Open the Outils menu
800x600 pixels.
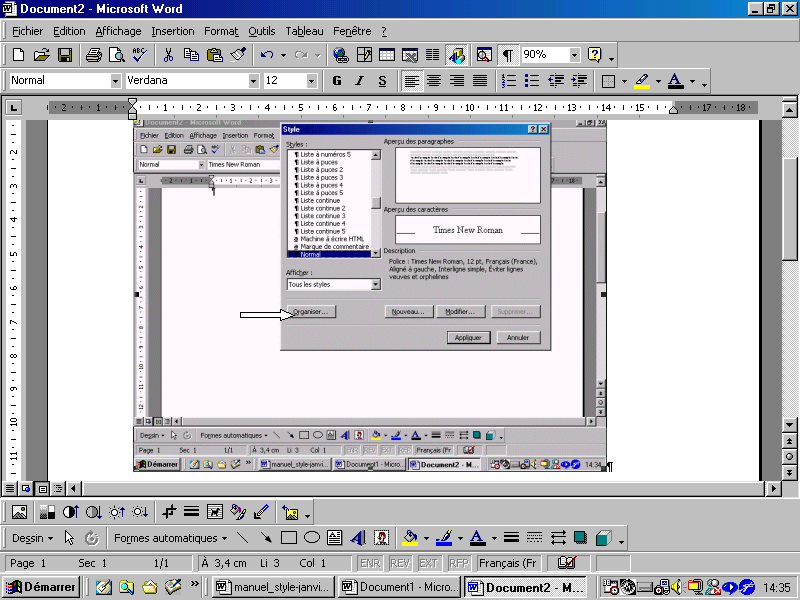coord(262,31)
